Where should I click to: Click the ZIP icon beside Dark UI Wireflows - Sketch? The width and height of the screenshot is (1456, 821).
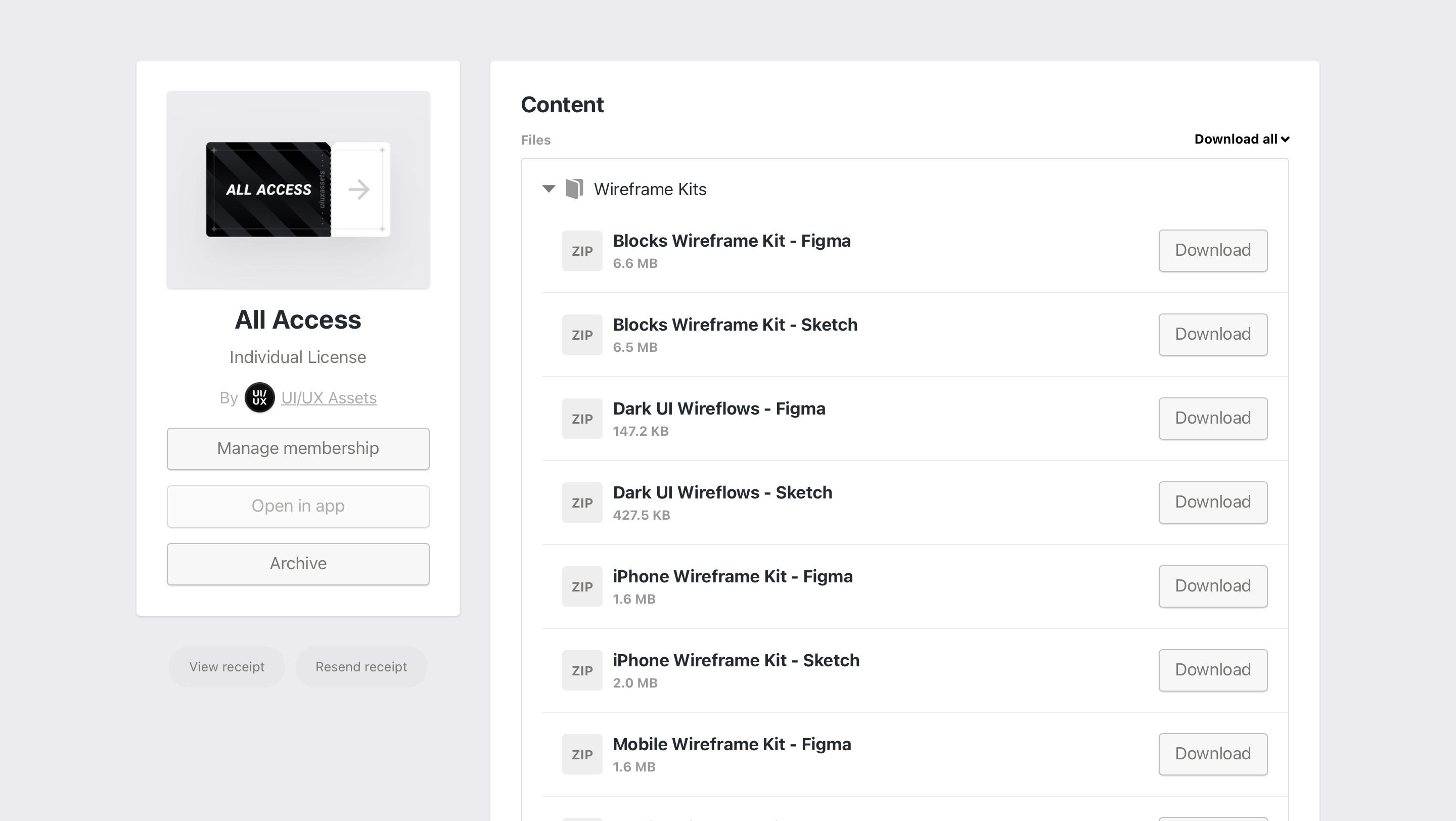[x=581, y=502]
